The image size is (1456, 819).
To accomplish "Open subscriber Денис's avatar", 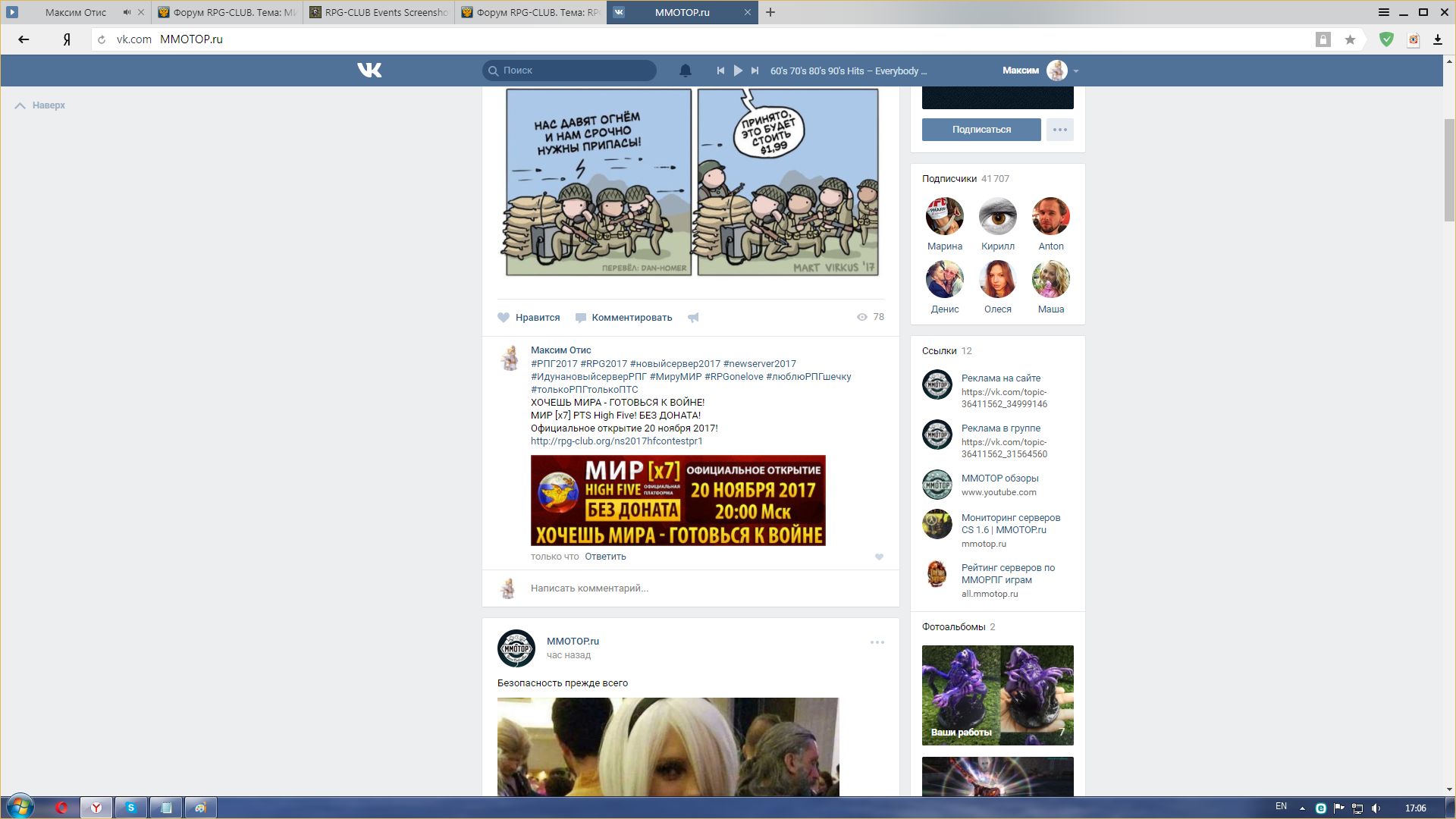I will click(944, 280).
